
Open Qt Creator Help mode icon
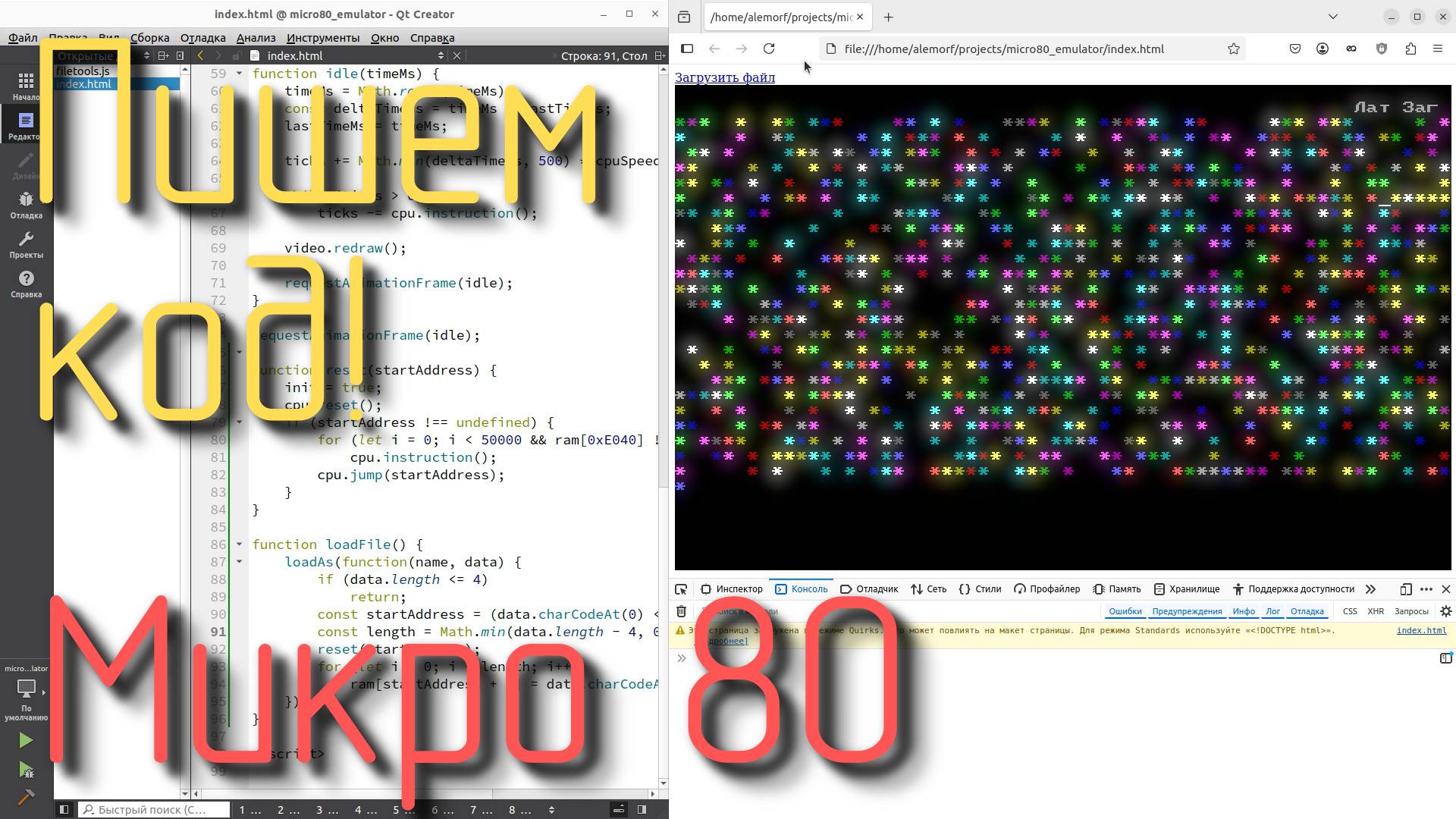pyautogui.click(x=26, y=278)
